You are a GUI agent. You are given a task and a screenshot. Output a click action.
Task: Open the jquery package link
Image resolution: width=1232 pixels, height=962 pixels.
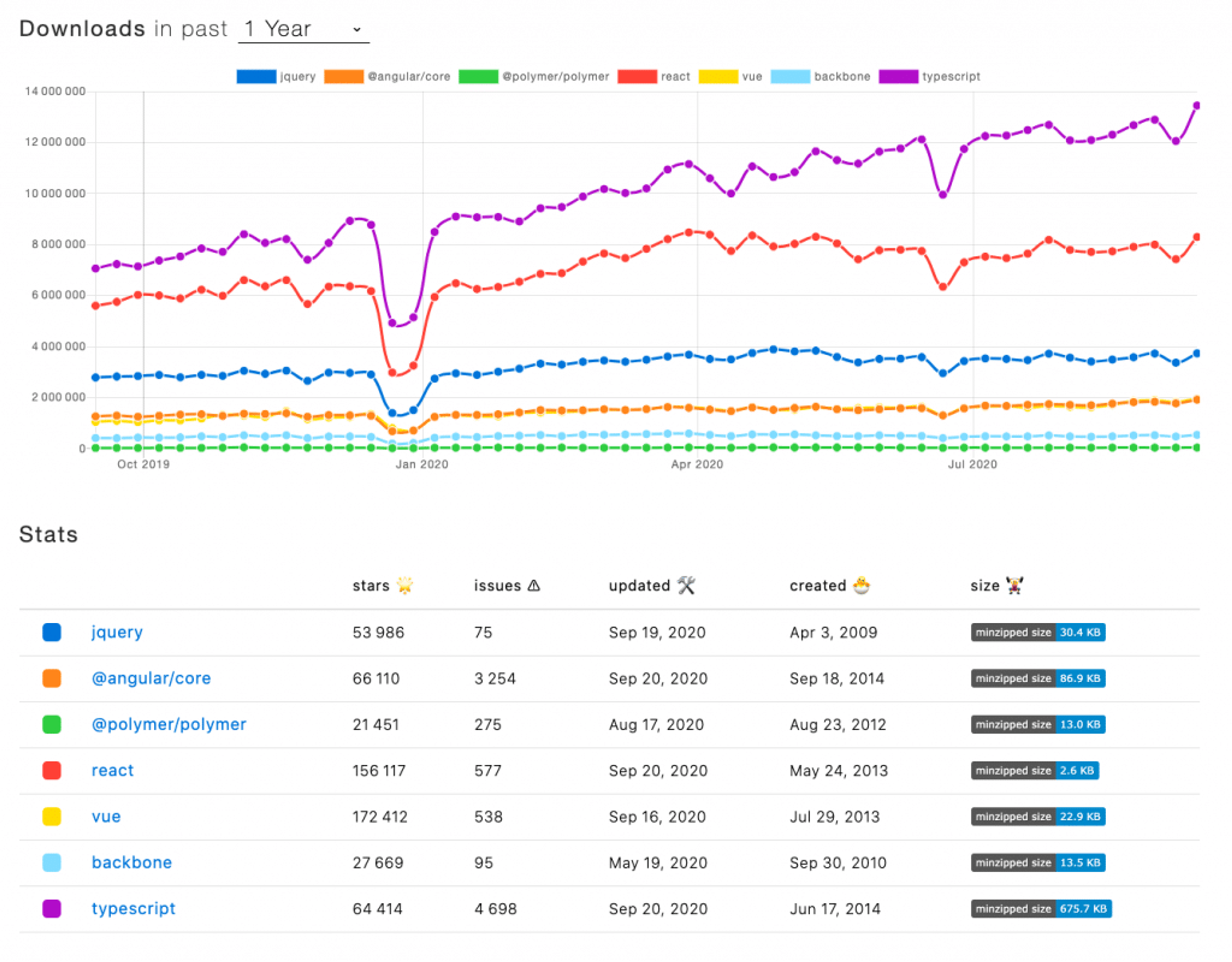click(117, 632)
